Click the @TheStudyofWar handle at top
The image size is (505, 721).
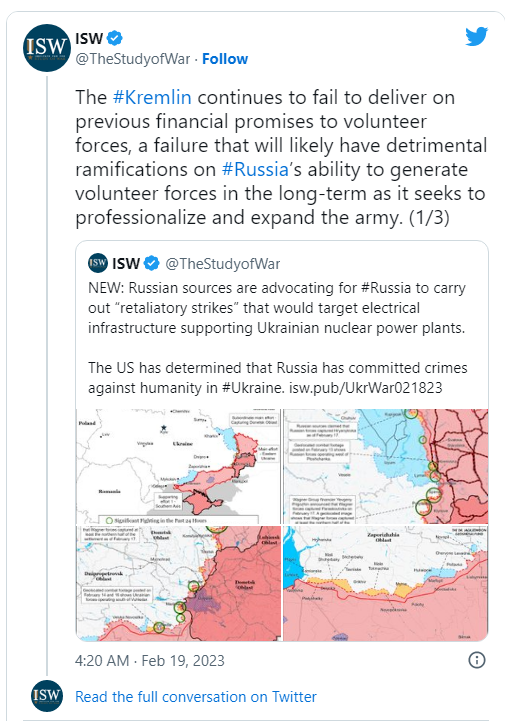[x=132, y=59]
